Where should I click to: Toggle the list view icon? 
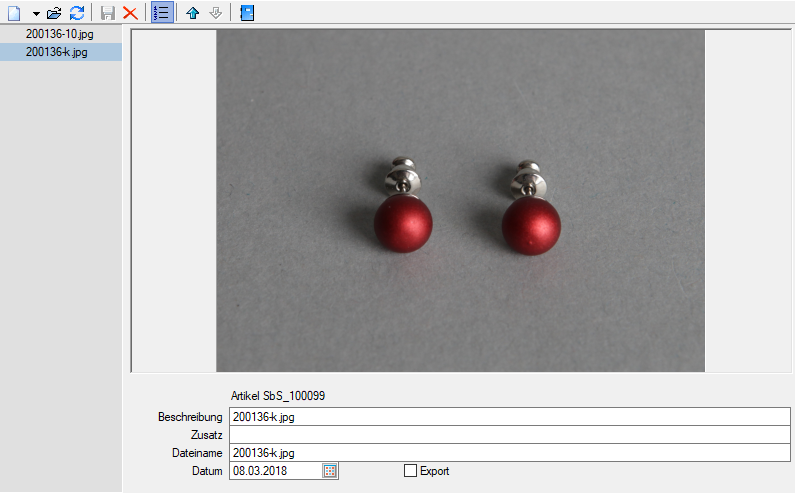click(x=162, y=13)
